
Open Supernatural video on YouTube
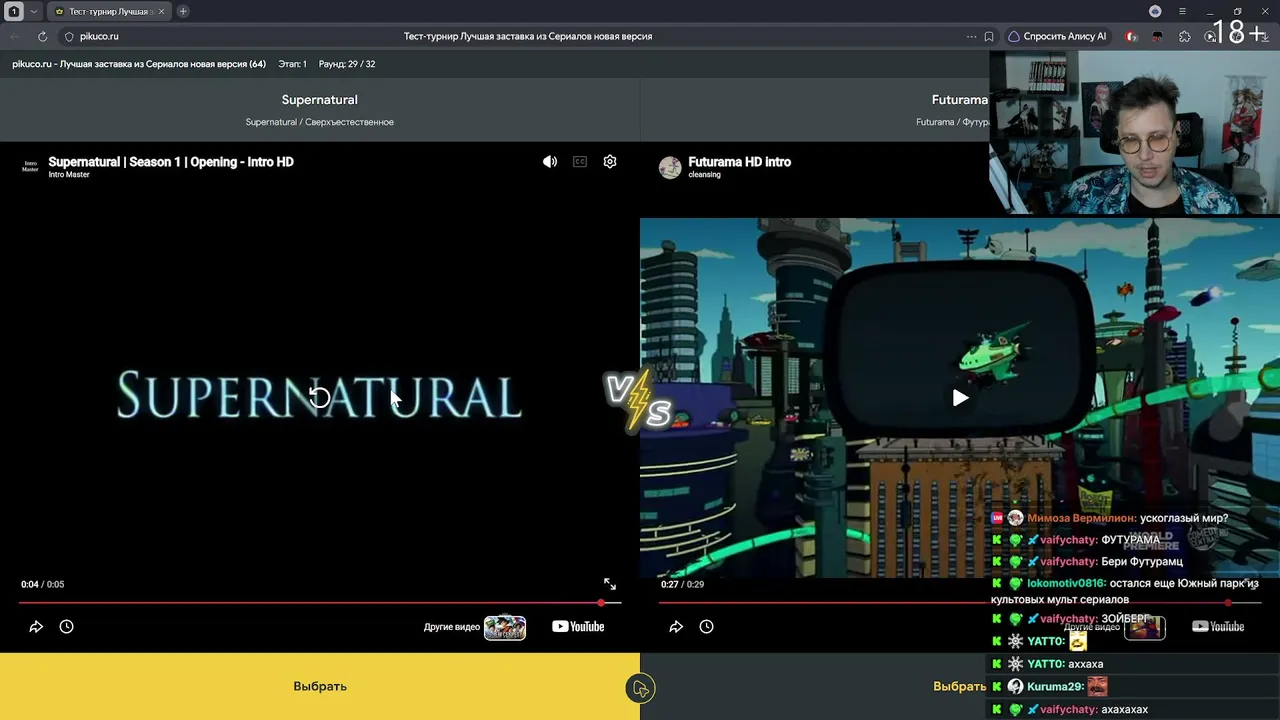click(x=578, y=627)
